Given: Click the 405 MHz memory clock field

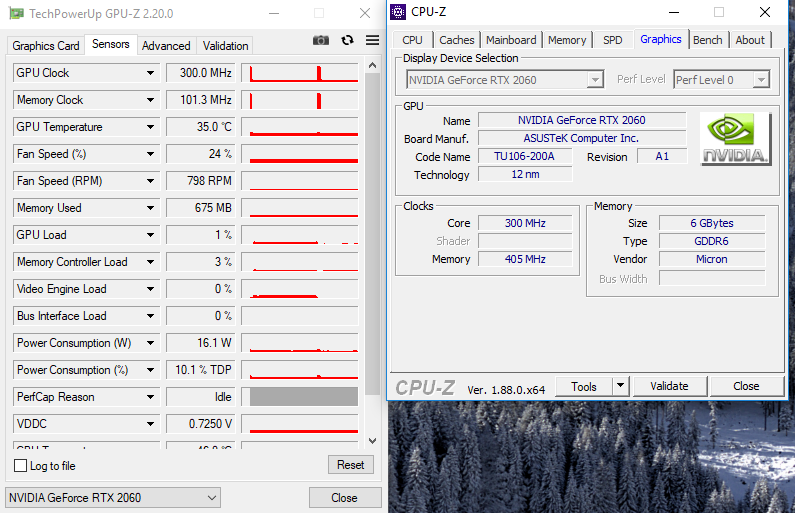Looking at the screenshot, I should point(525,259).
